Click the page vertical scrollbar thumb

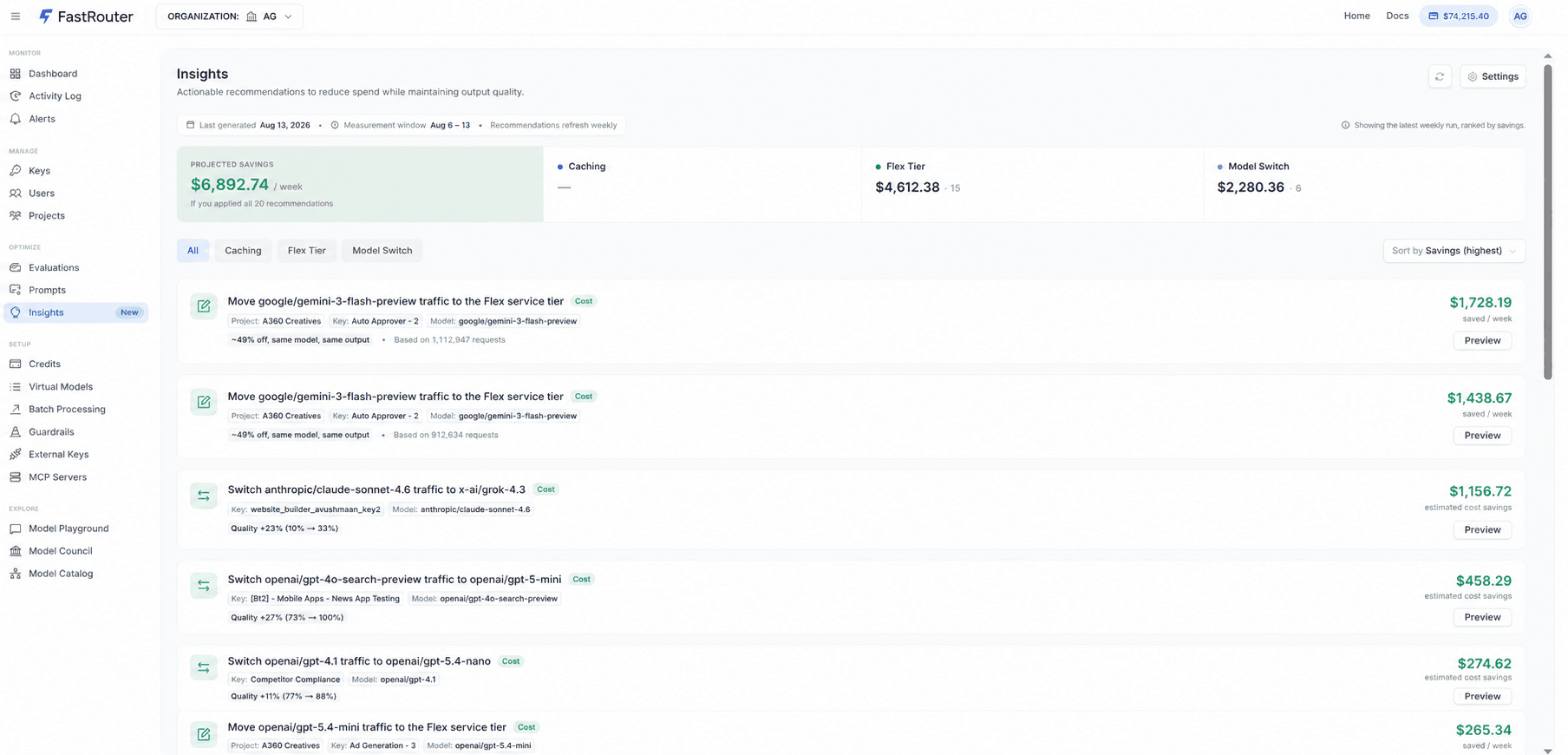1548,221
